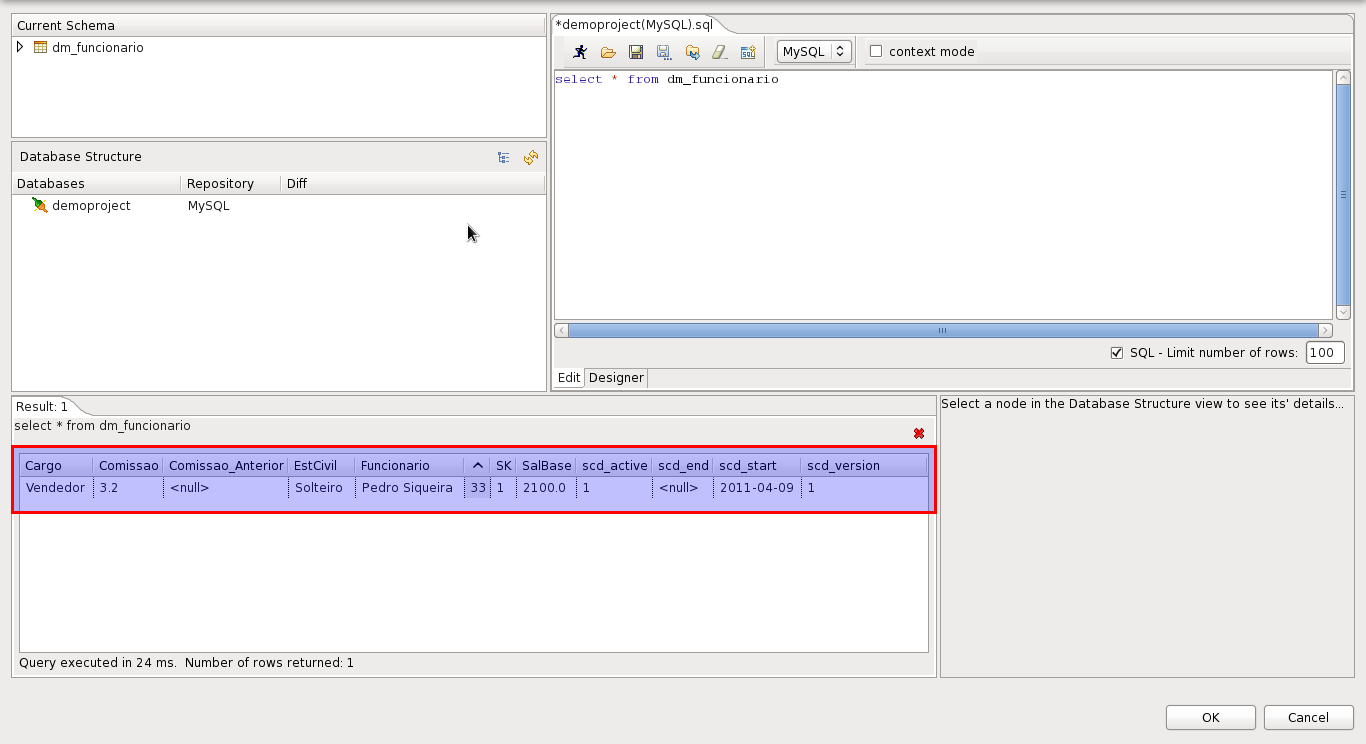Open a SQL file via the folder icon
The width and height of the screenshot is (1366, 744).
click(x=608, y=52)
